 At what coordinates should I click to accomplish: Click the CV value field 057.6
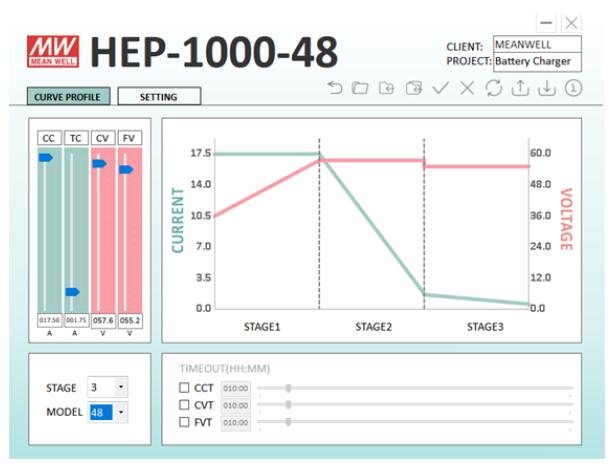pos(103,320)
